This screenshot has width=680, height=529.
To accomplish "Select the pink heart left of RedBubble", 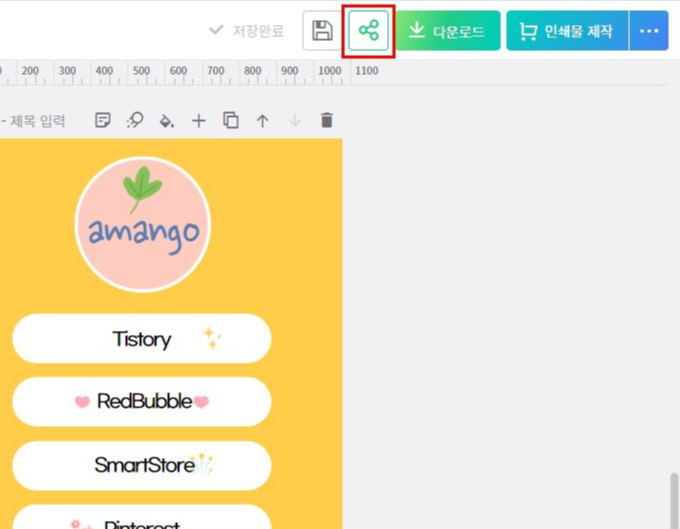I will (x=82, y=402).
